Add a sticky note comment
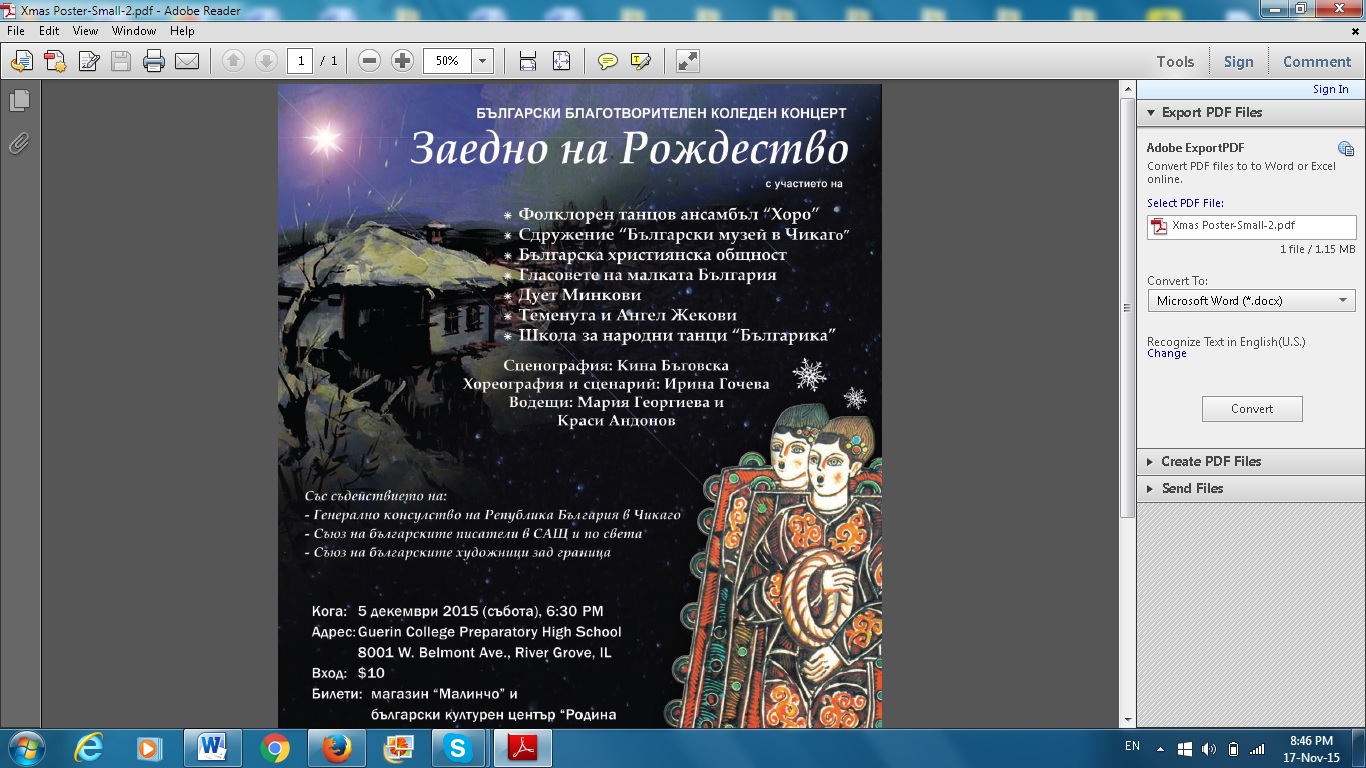Image resolution: width=1366 pixels, height=768 pixels. coord(607,62)
